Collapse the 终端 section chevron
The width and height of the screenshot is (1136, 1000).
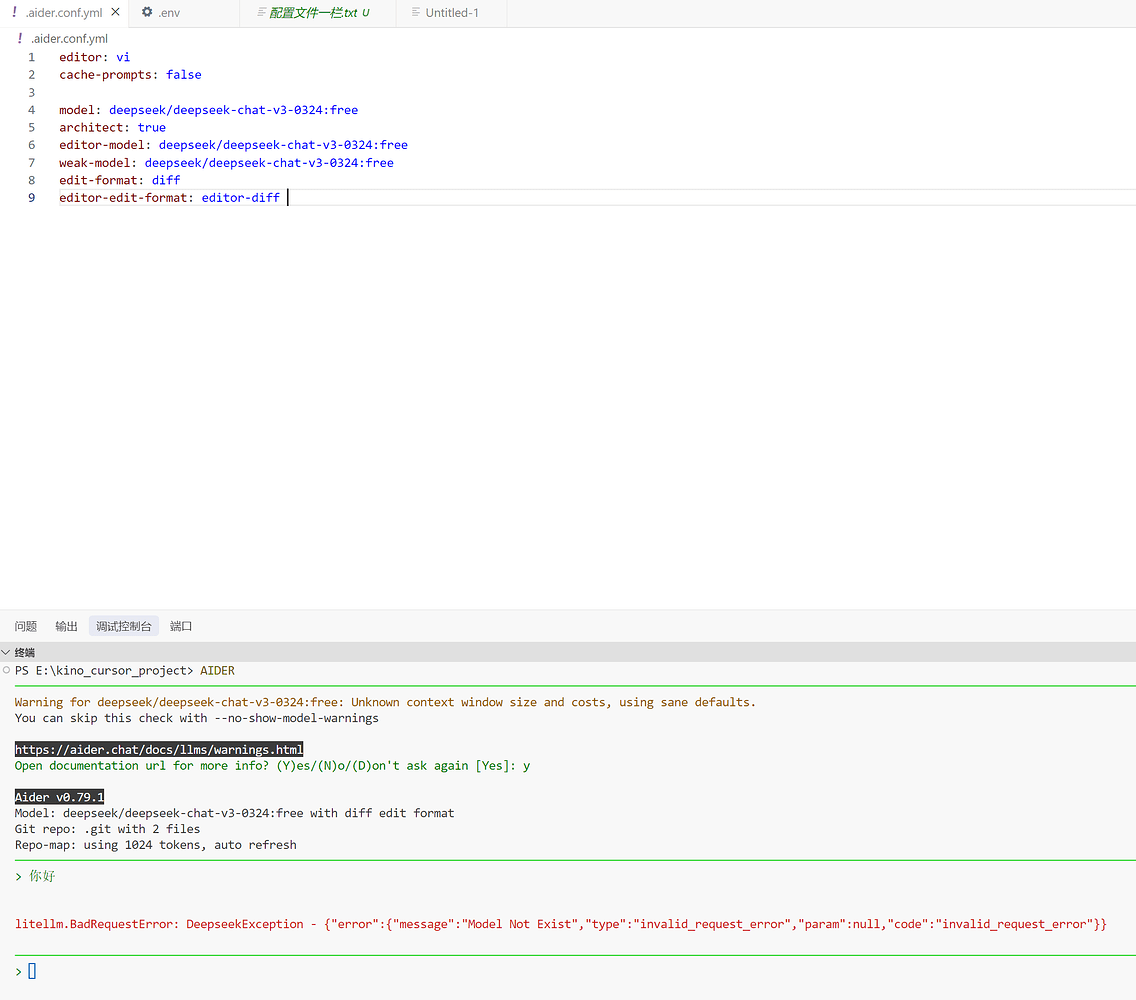tap(6, 652)
